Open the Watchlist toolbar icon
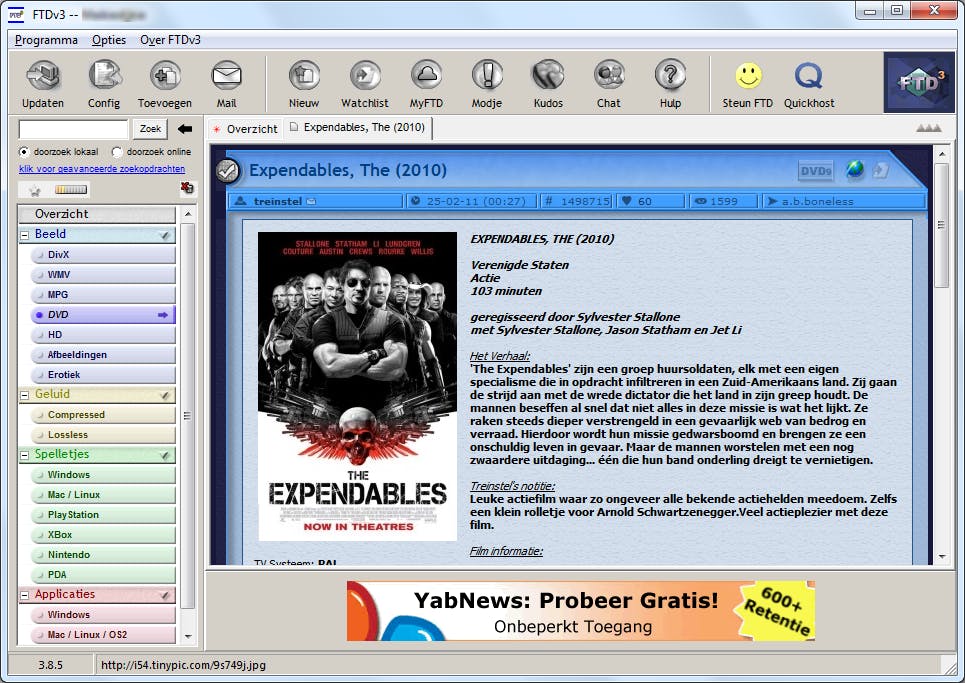This screenshot has width=965, height=683. tap(365, 76)
